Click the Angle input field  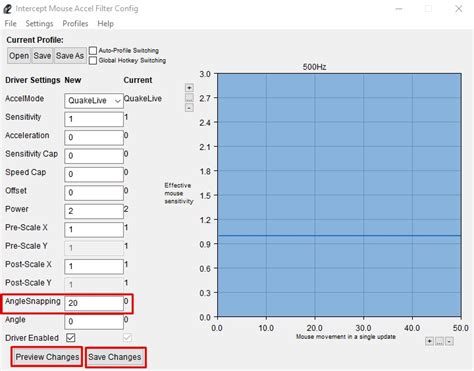point(94,321)
